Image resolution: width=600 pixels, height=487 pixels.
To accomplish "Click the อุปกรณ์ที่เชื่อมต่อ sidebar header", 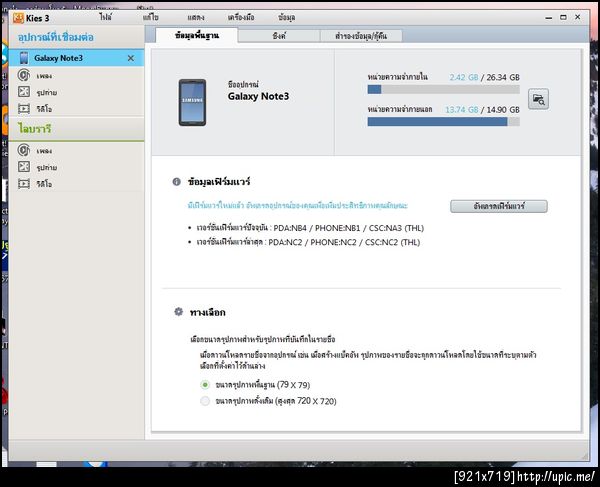I will click(x=55, y=37).
